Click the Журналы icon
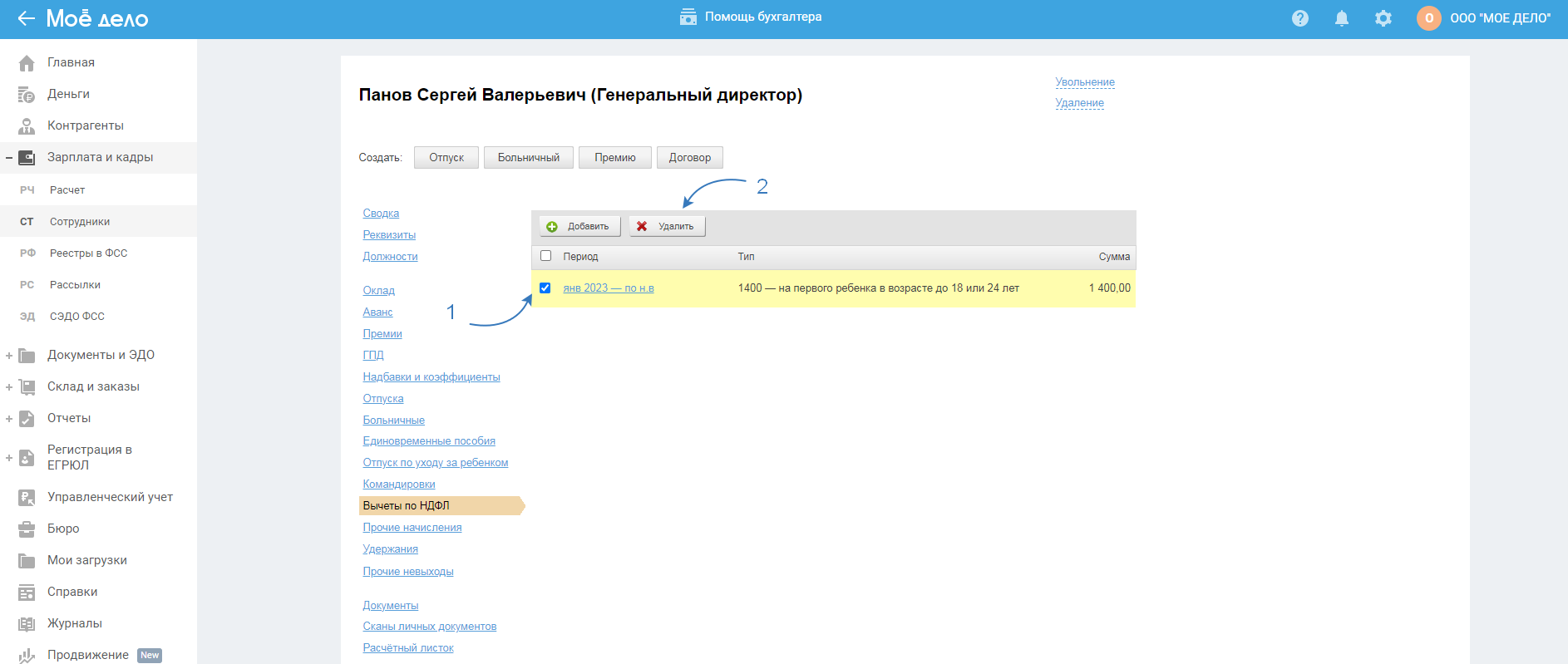Image resolution: width=1568 pixels, height=664 pixels. (x=27, y=623)
